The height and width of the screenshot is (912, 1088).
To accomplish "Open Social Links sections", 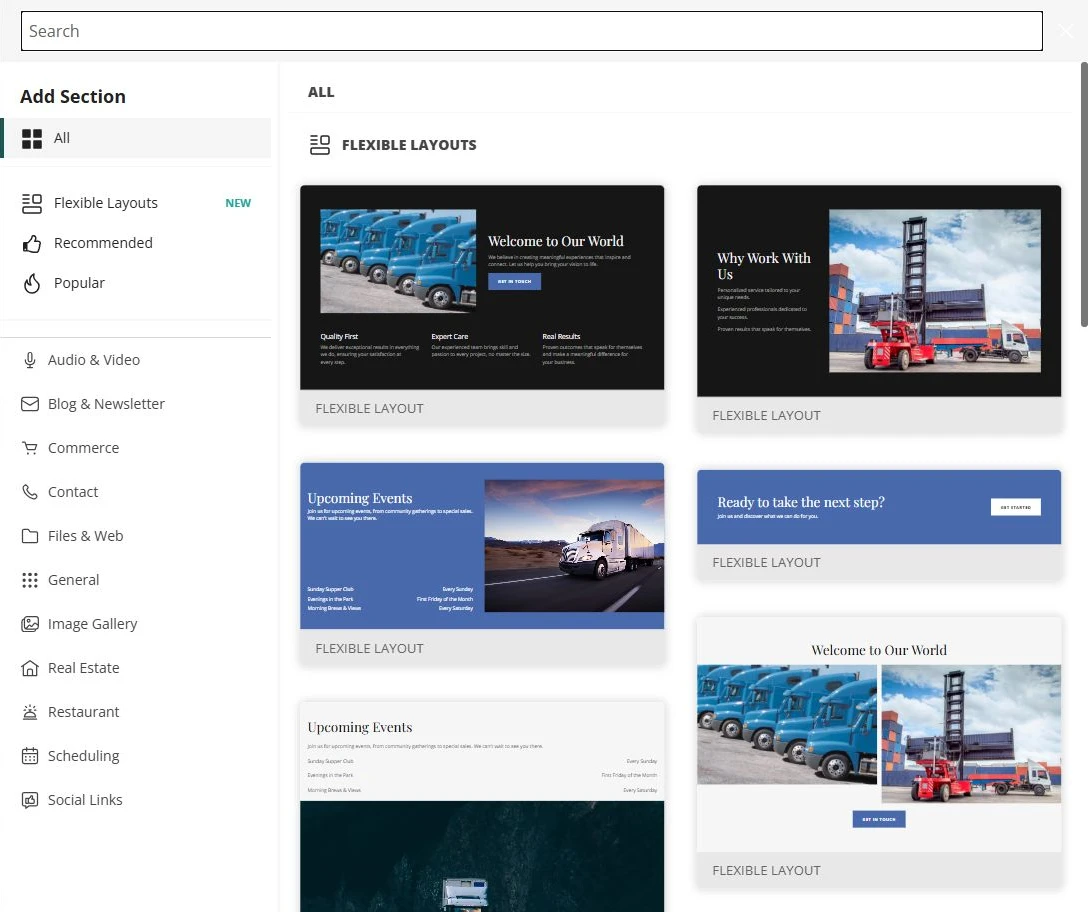I will click(x=136, y=800).
